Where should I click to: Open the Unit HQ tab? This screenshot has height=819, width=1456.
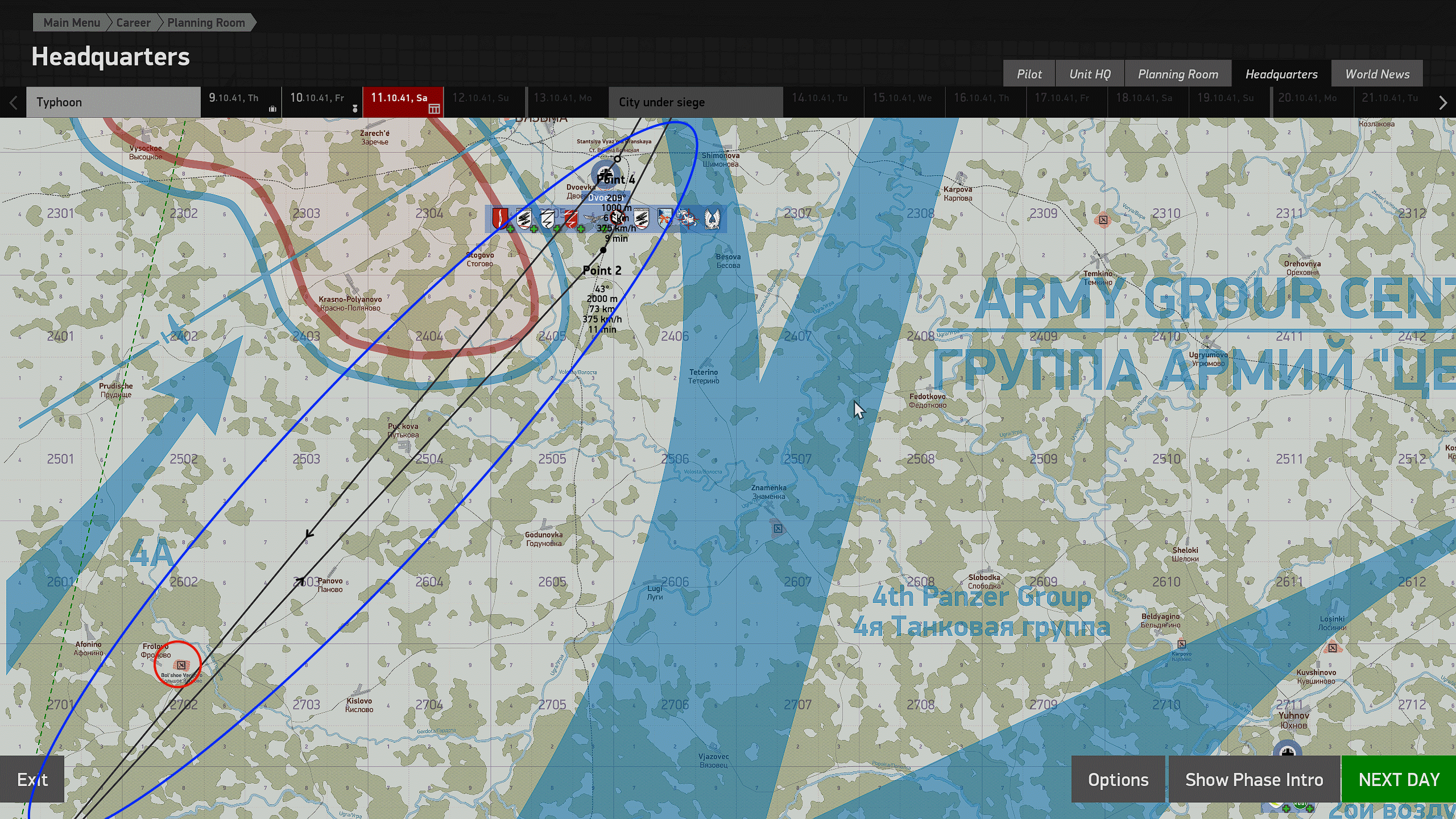pyautogui.click(x=1090, y=74)
